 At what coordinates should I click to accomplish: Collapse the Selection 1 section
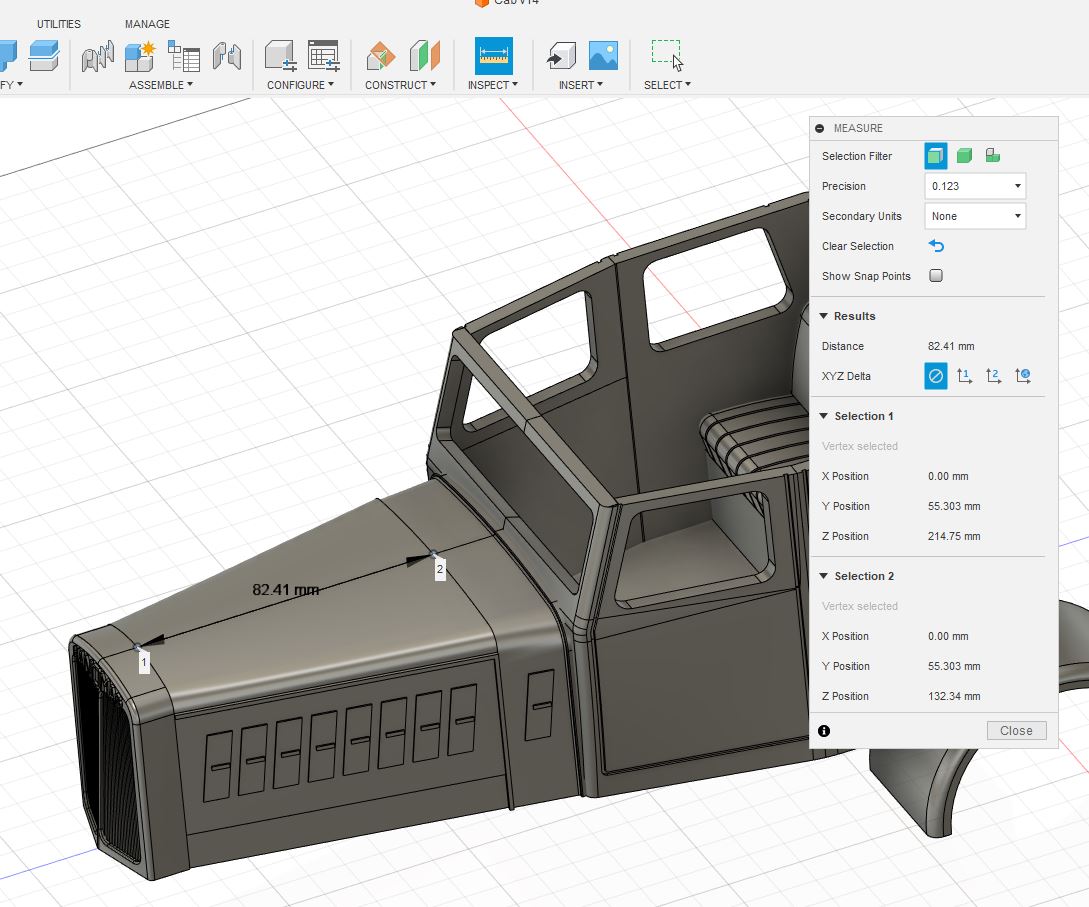coord(824,416)
